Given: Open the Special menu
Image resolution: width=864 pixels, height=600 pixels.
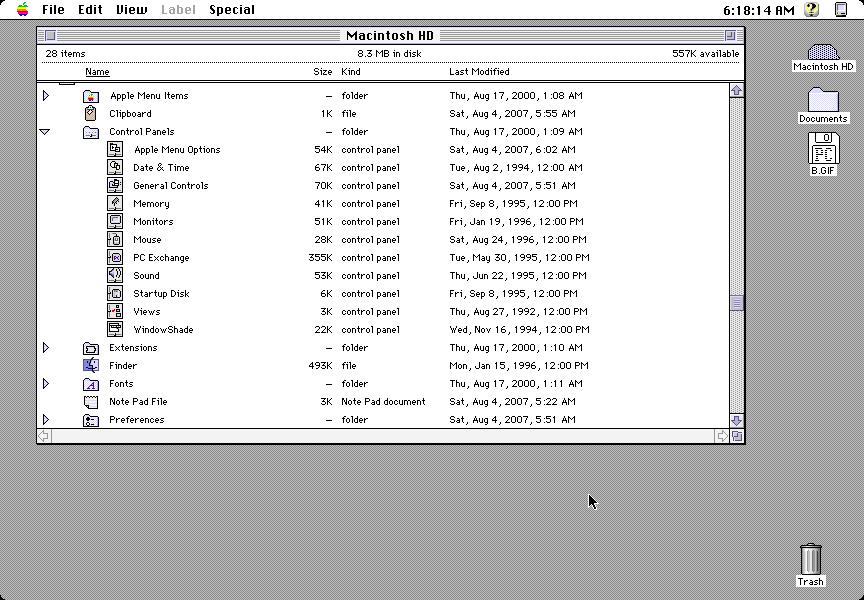Looking at the screenshot, I should (232, 9).
